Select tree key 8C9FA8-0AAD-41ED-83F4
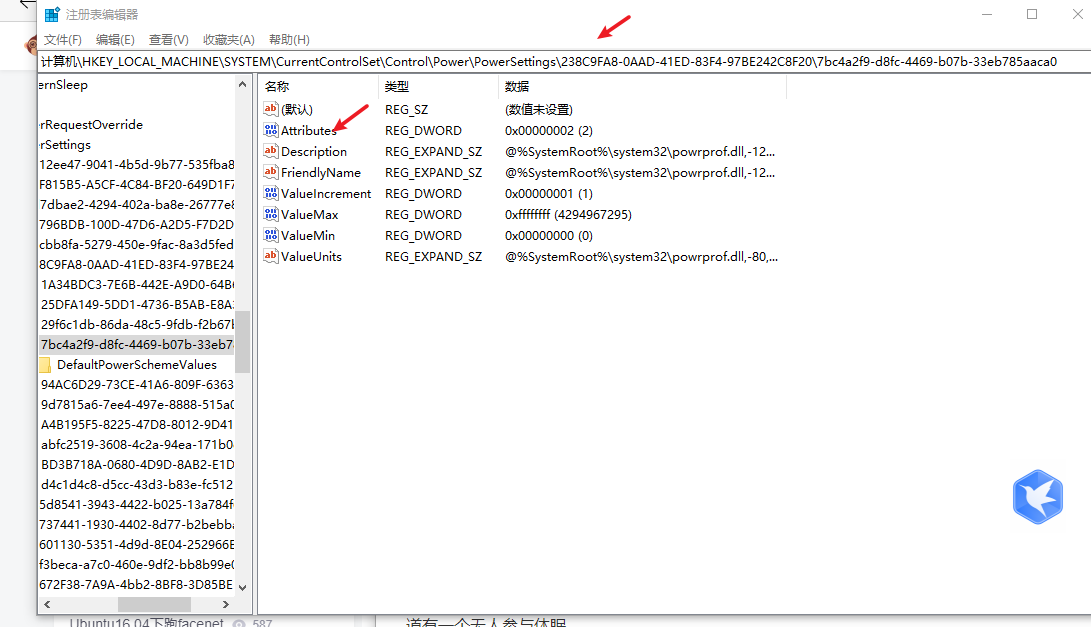Screen dimensions: 1091x627 (137, 264)
